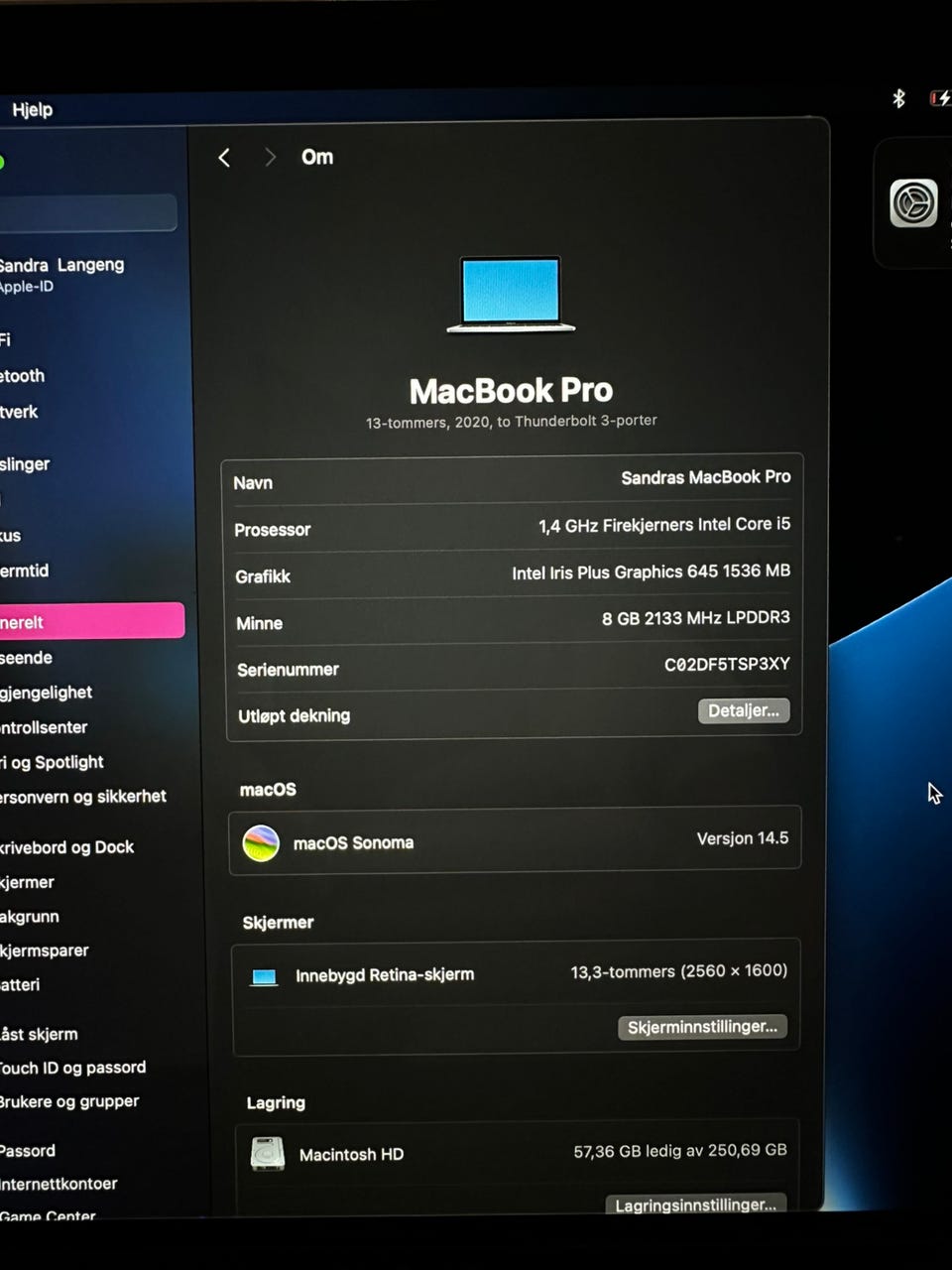Click graphics value Intel Iris Plus Graphics 645

click(652, 571)
